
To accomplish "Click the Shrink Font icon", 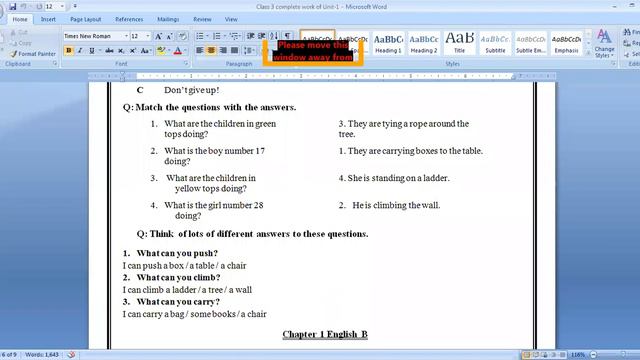I will tap(169, 36).
